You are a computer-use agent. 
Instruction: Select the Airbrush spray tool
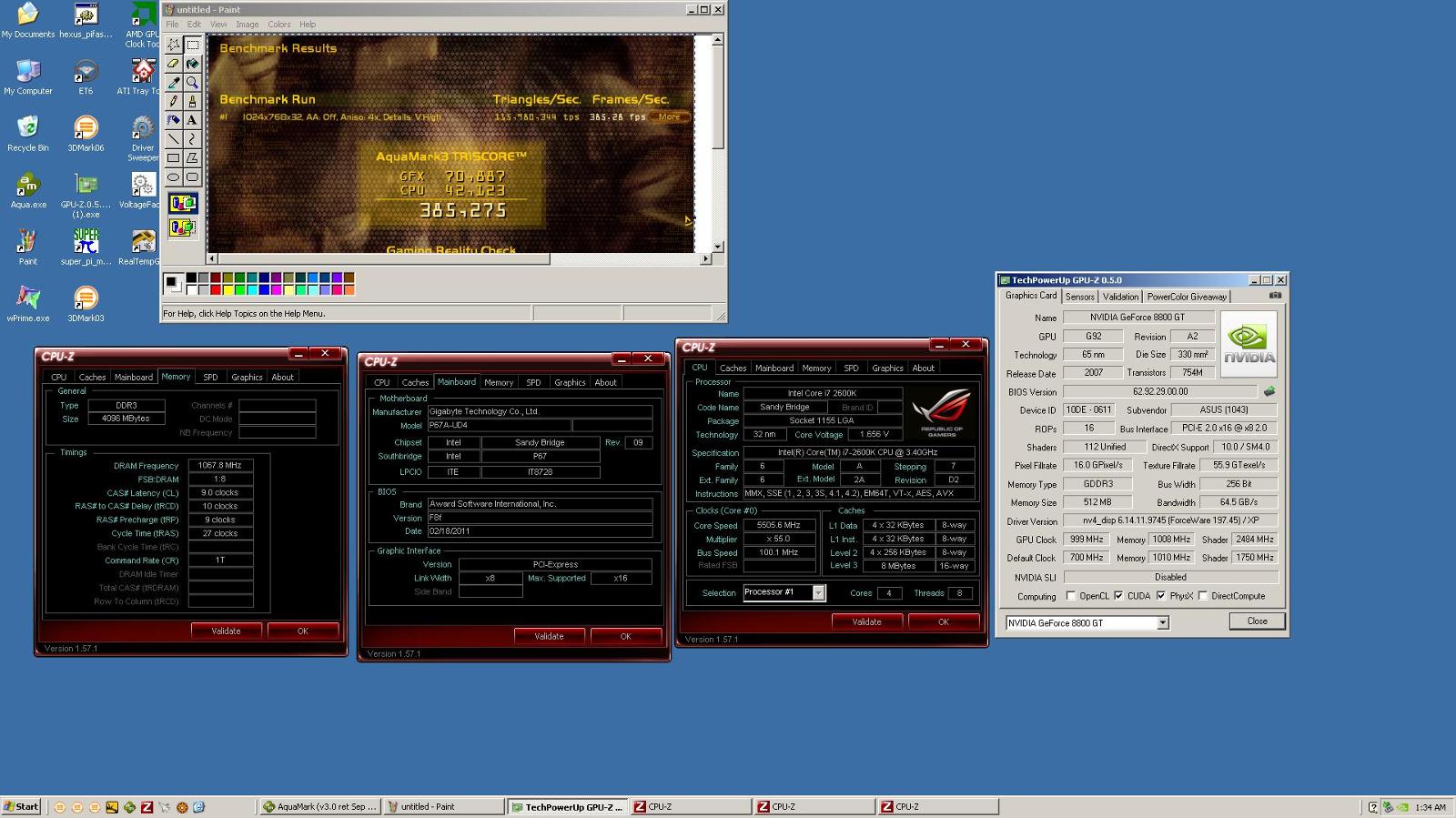(x=174, y=120)
